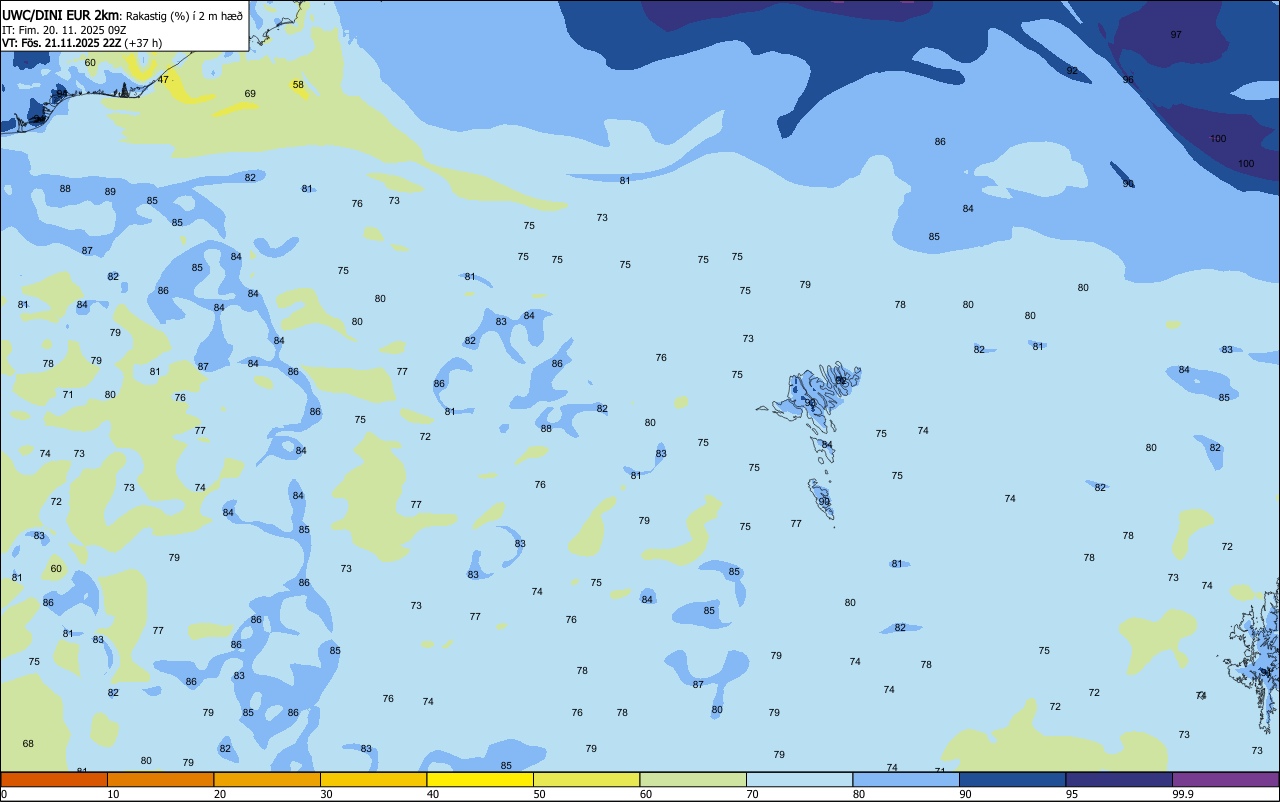Choose the 60–70 light green legend swatch

693,779
